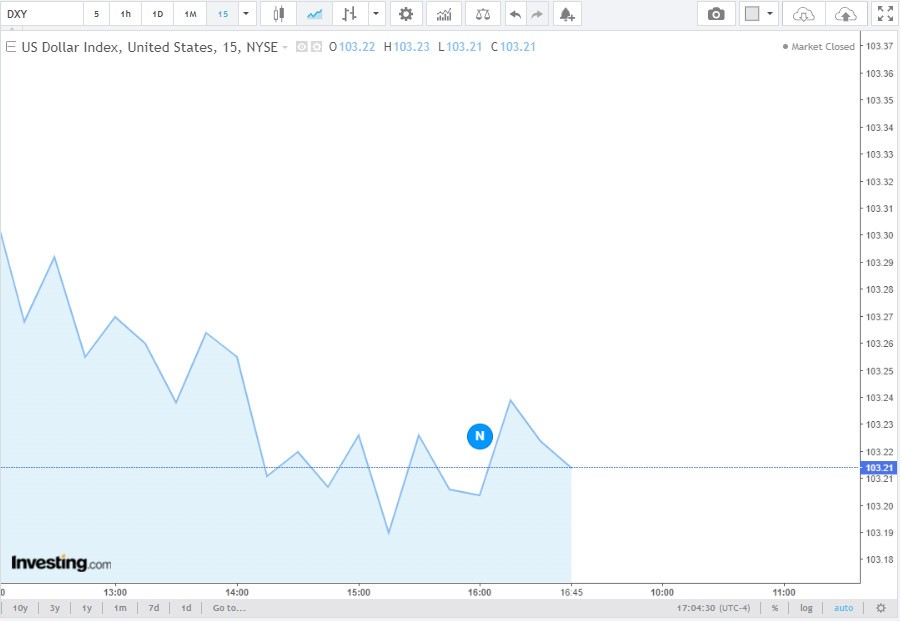This screenshot has width=900, height=621.
Task: Toggle auto scale option
Action: 844,608
